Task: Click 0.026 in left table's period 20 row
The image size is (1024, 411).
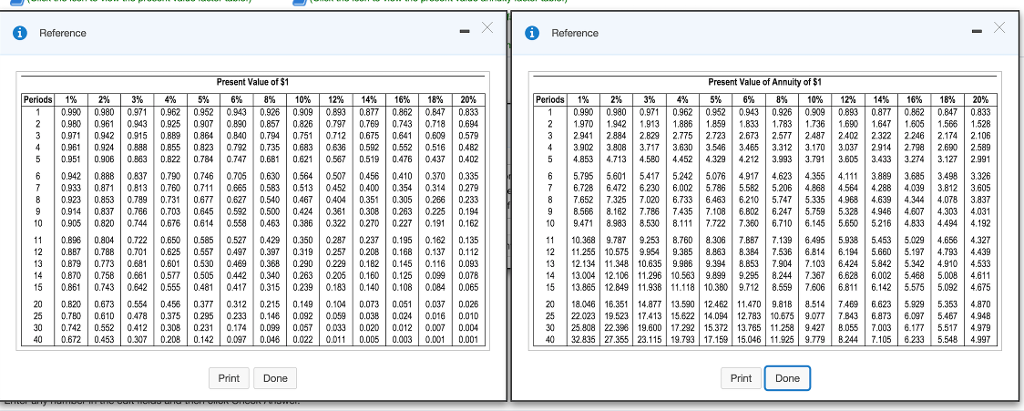Action: point(468,304)
